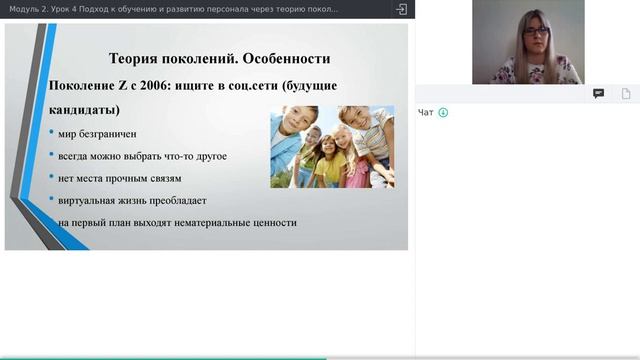Click the 'Чат' label
Image resolution: width=640 pixels, height=360 pixels.
click(426, 113)
